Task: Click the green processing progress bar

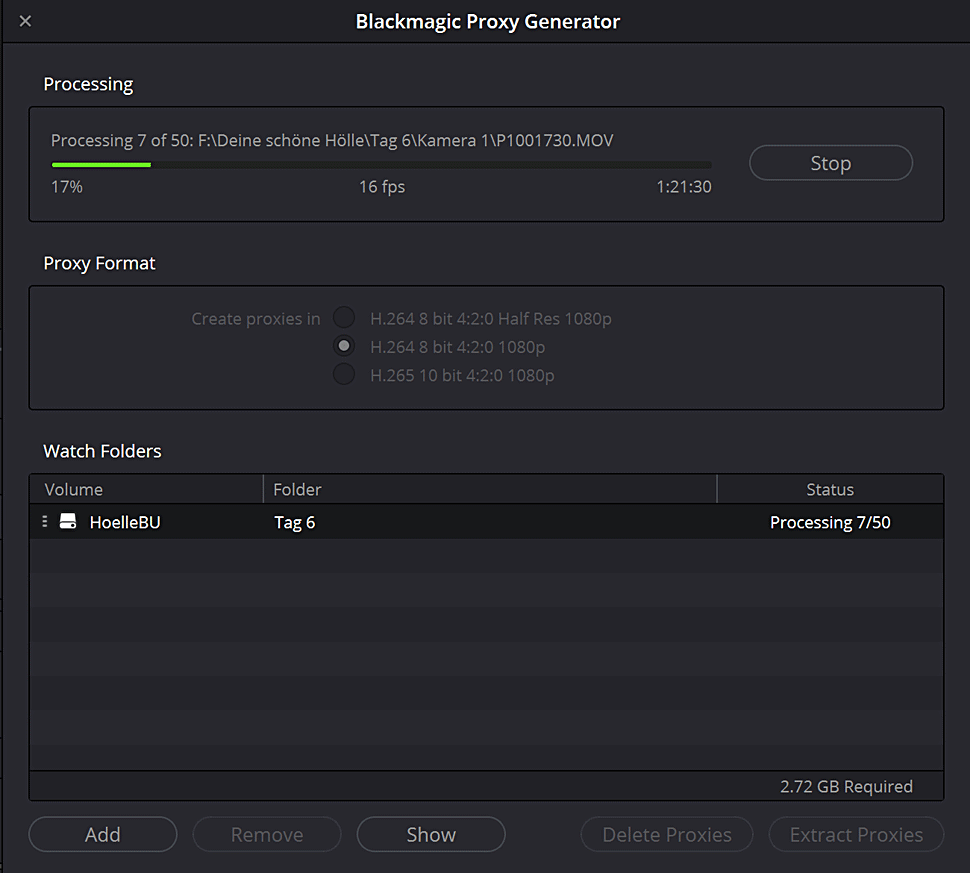Action: coord(381,165)
